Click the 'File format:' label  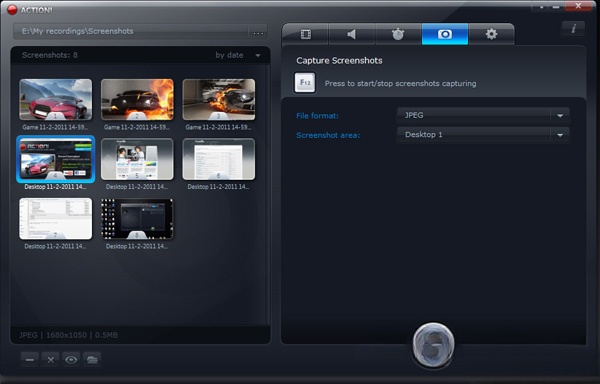click(x=317, y=116)
